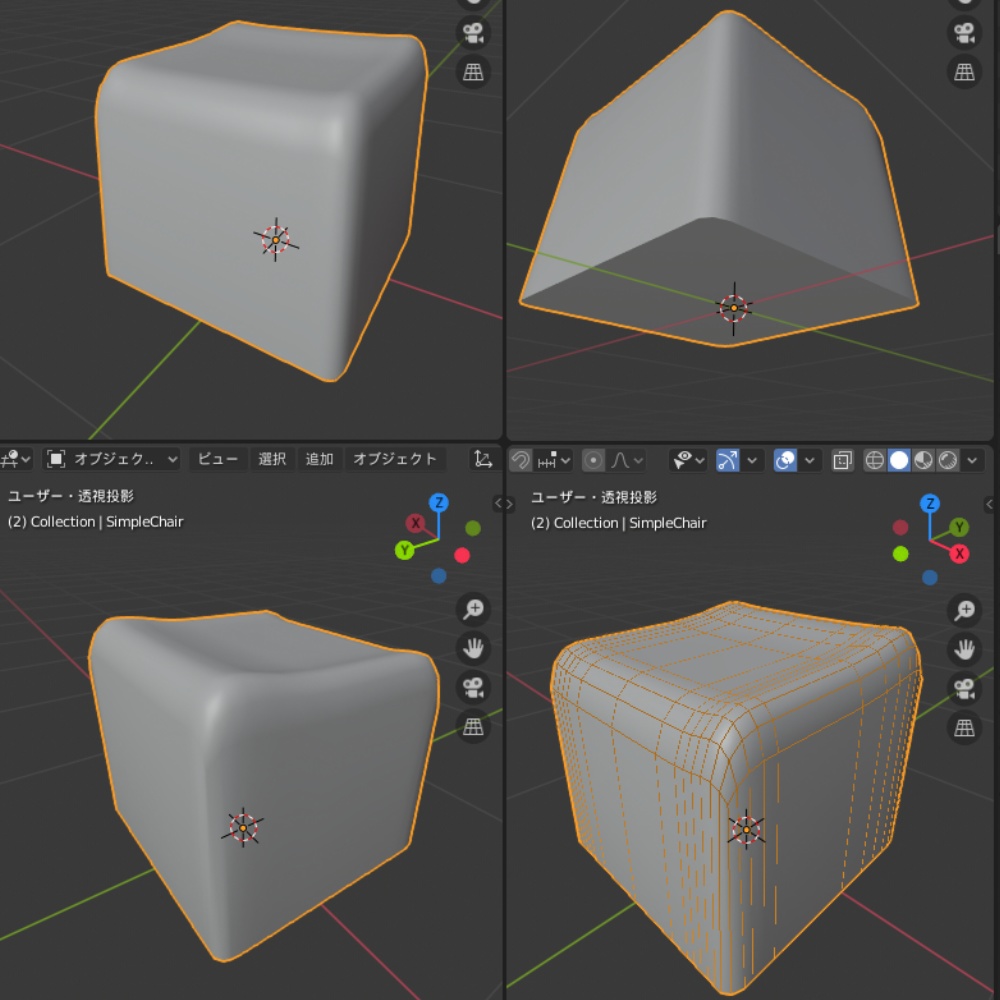The height and width of the screenshot is (1000, 1000).
Task: Open the ビュー menu
Action: (217, 459)
